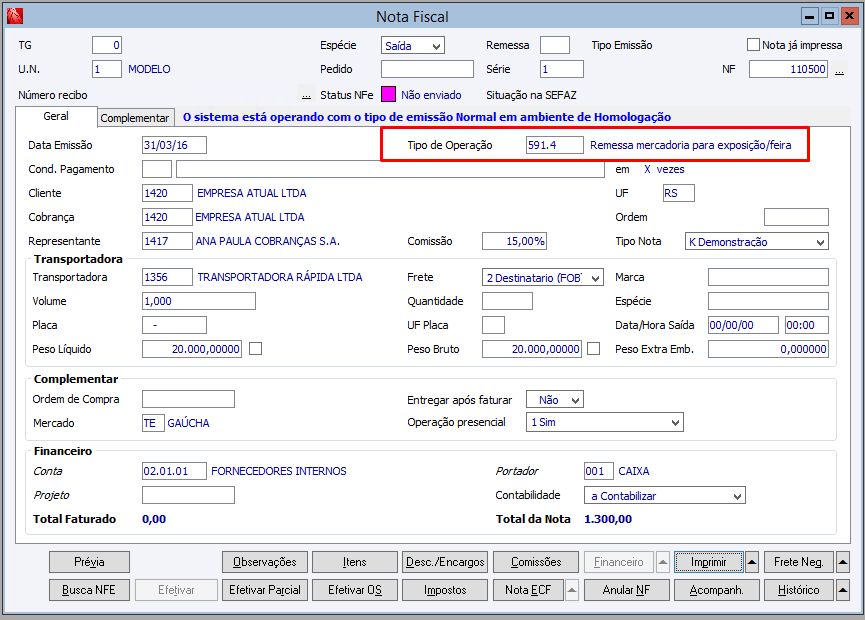Switch to the Complementar tab
Screen dimensions: 865x620
point(135,118)
